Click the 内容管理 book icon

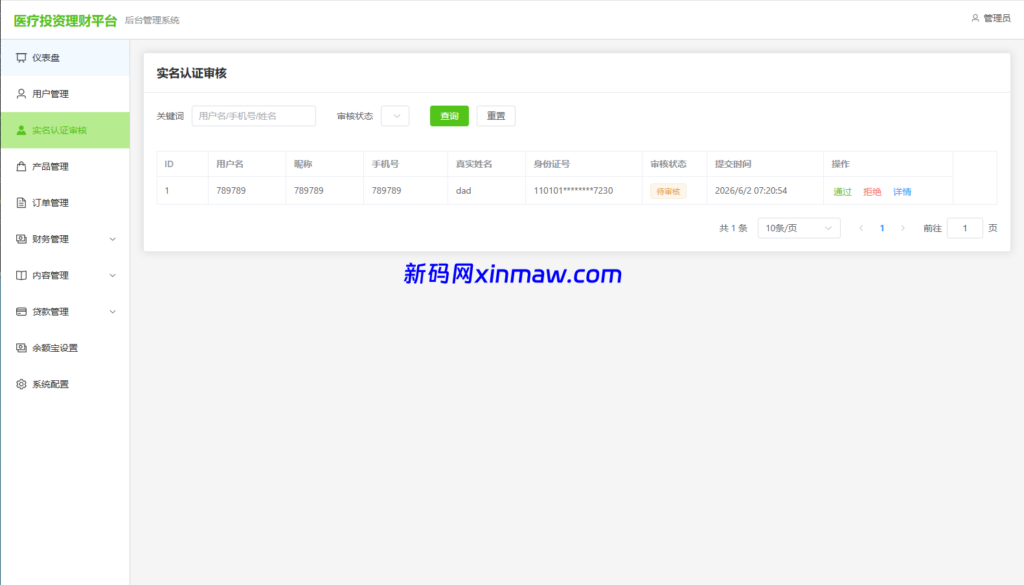(21, 276)
